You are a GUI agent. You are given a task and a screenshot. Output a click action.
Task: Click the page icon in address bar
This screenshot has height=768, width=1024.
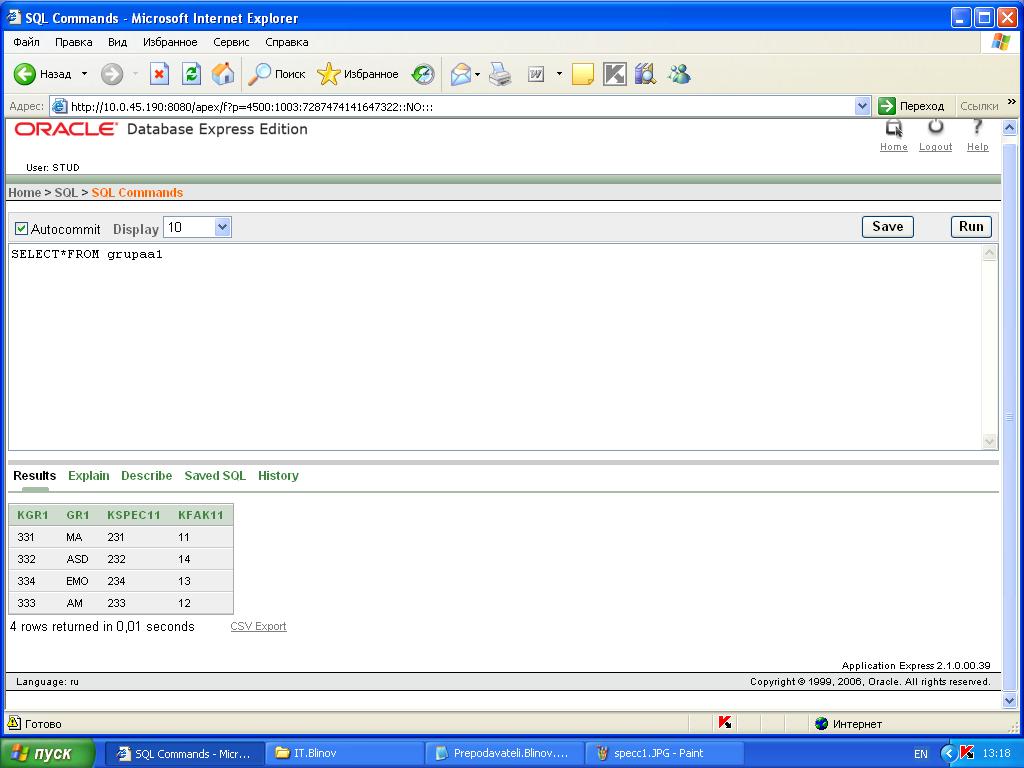click(x=59, y=106)
